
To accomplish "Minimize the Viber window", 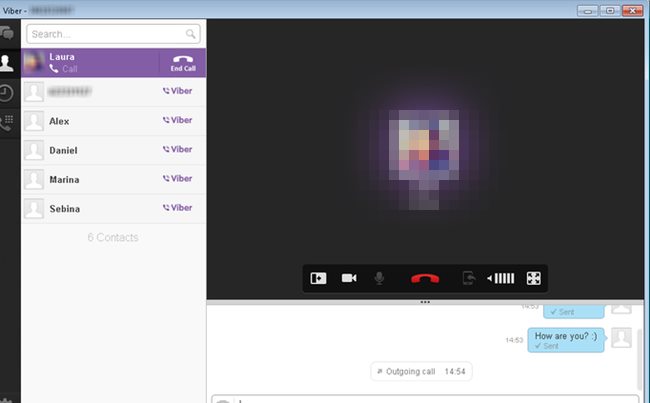I will (x=587, y=10).
